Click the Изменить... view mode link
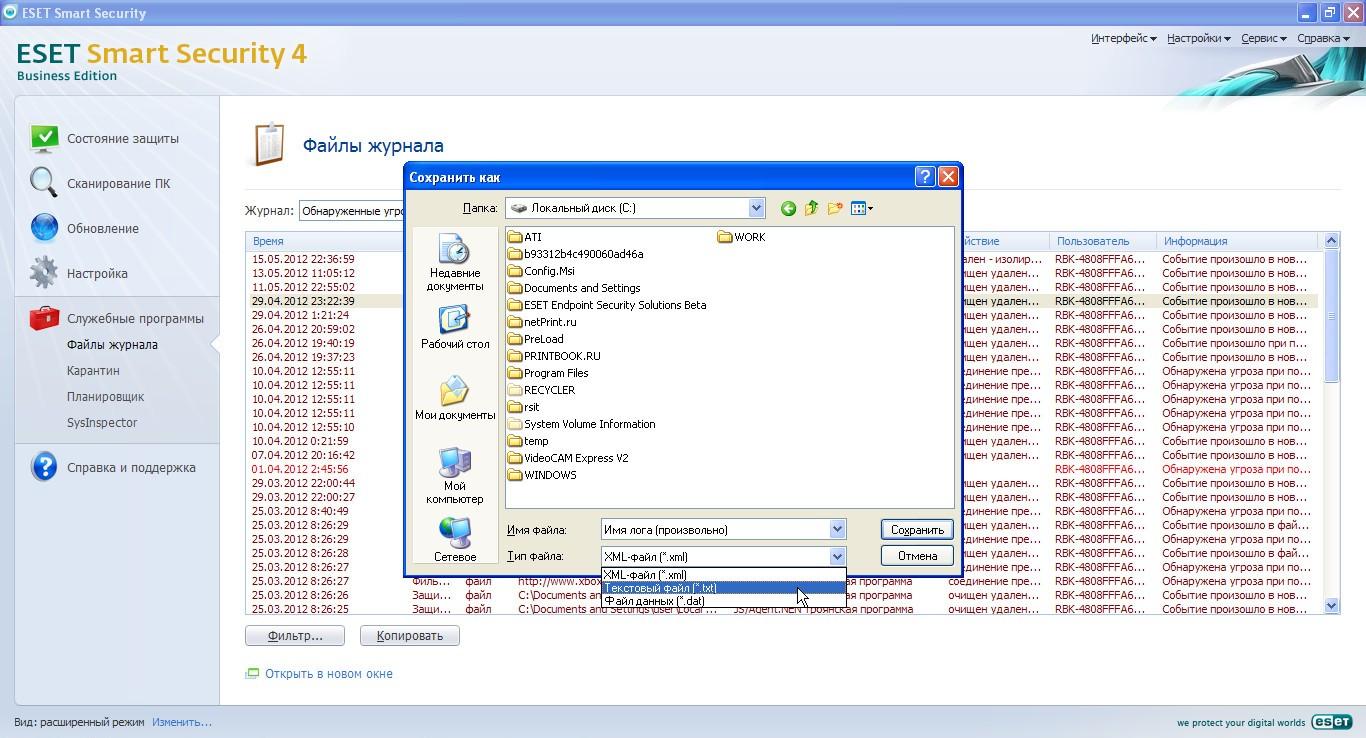1366x738 pixels. point(182,722)
